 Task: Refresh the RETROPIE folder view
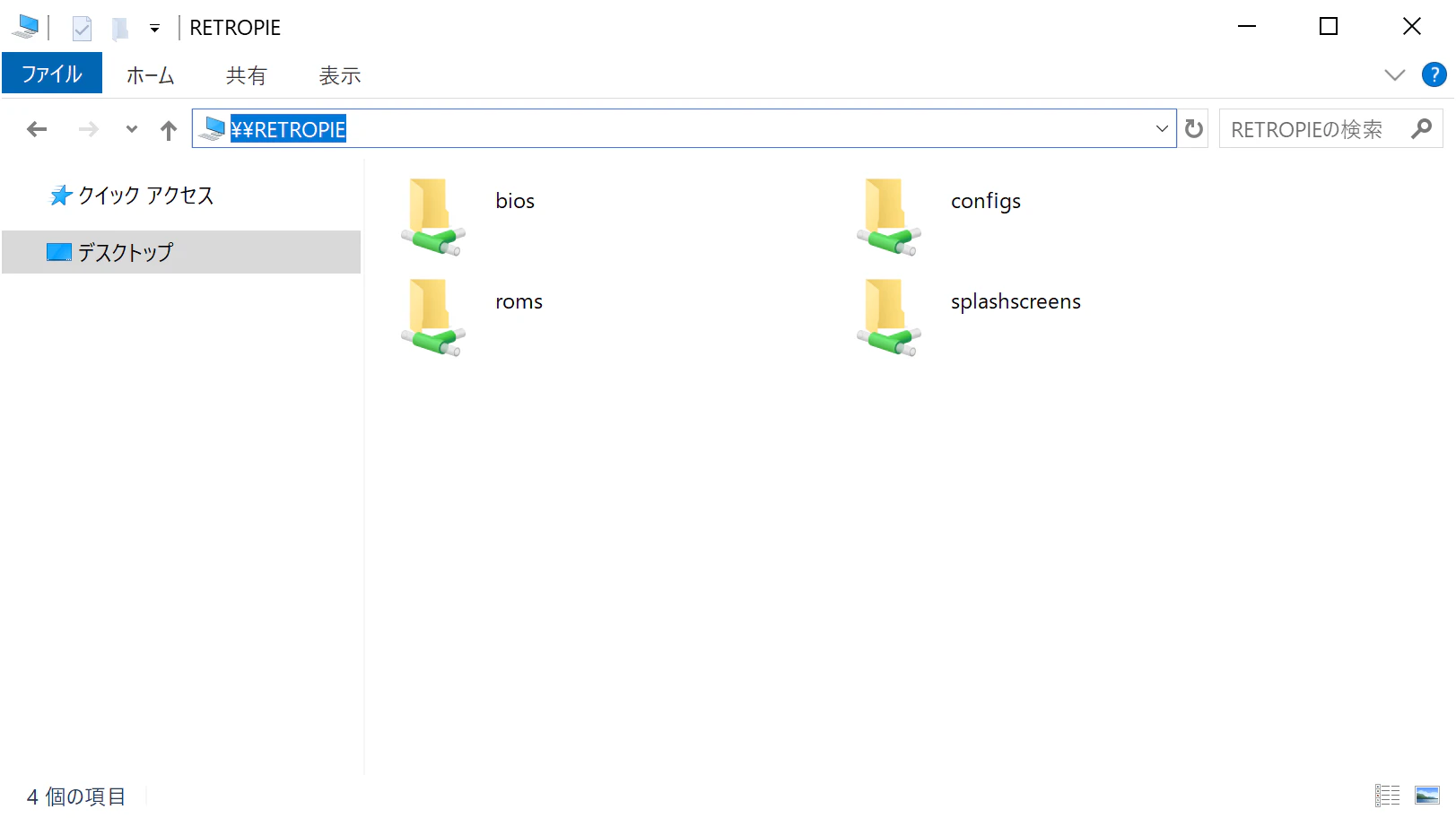point(1193,129)
